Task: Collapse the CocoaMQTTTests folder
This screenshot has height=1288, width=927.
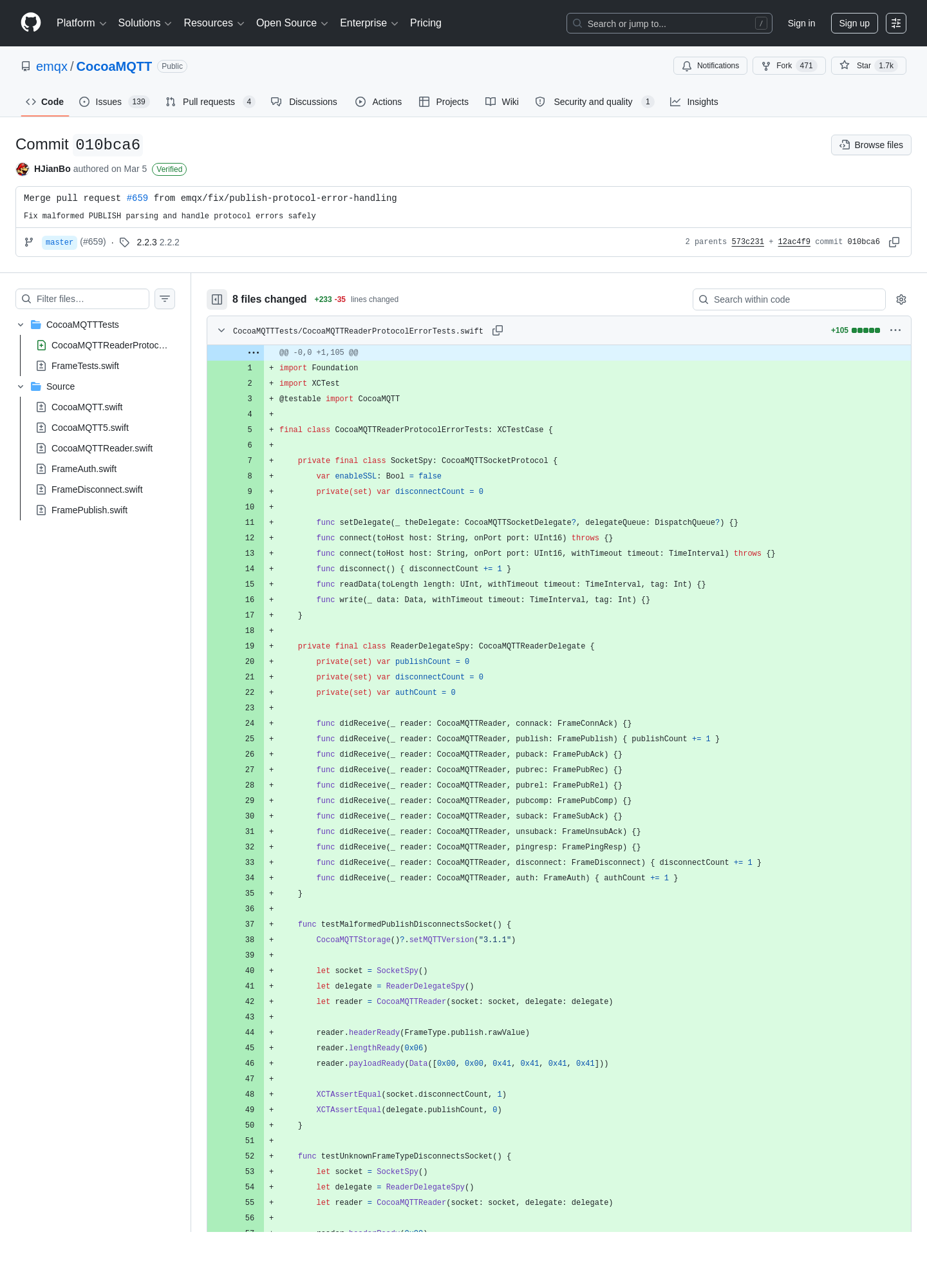Action: pyautogui.click(x=21, y=325)
